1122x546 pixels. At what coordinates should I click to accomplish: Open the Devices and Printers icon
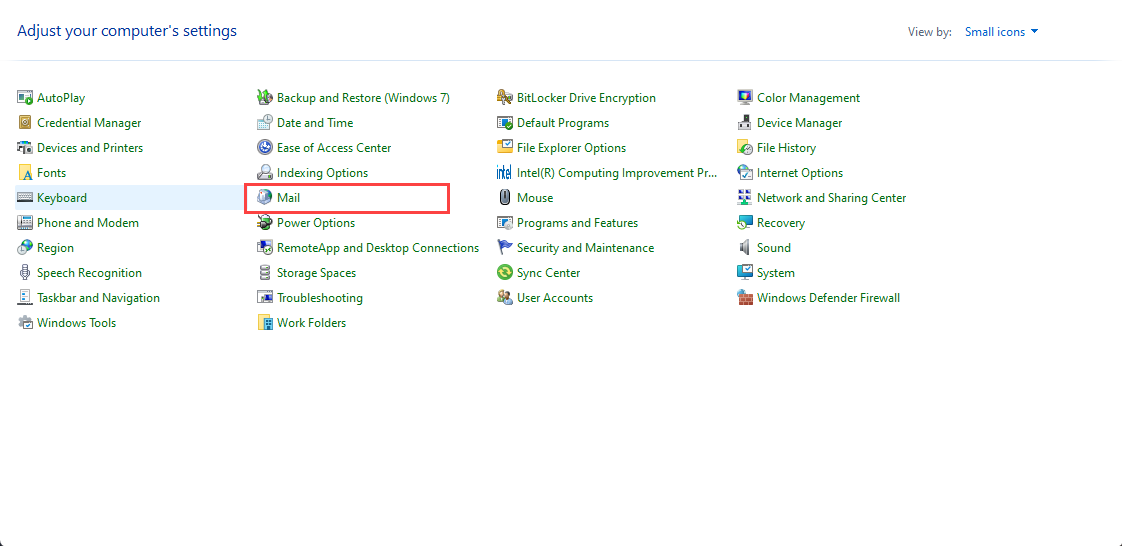coord(25,148)
